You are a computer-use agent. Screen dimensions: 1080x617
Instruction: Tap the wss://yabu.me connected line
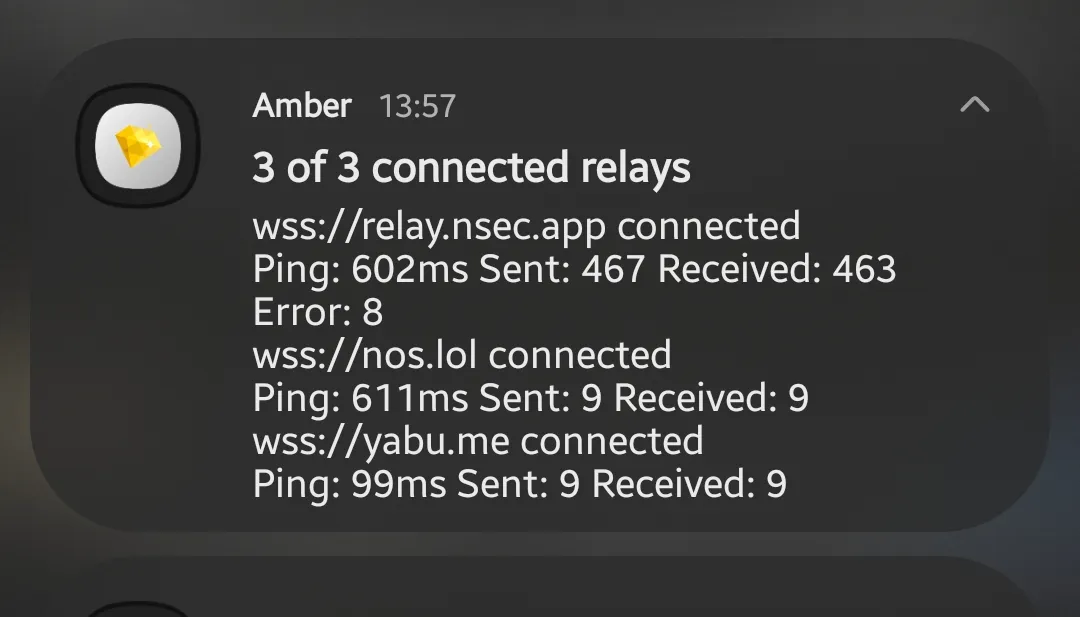477,441
